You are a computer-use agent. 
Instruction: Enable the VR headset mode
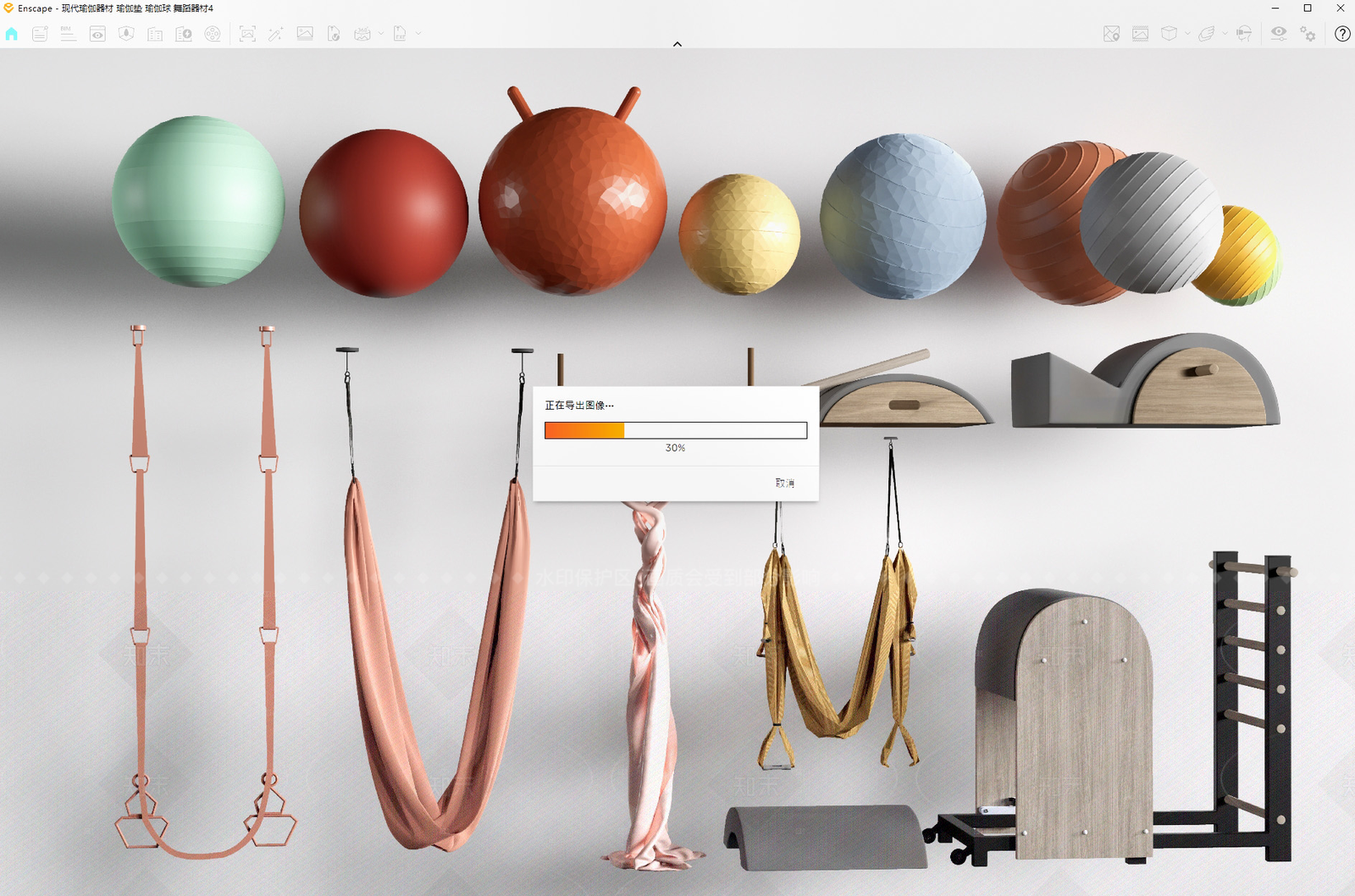1244,34
